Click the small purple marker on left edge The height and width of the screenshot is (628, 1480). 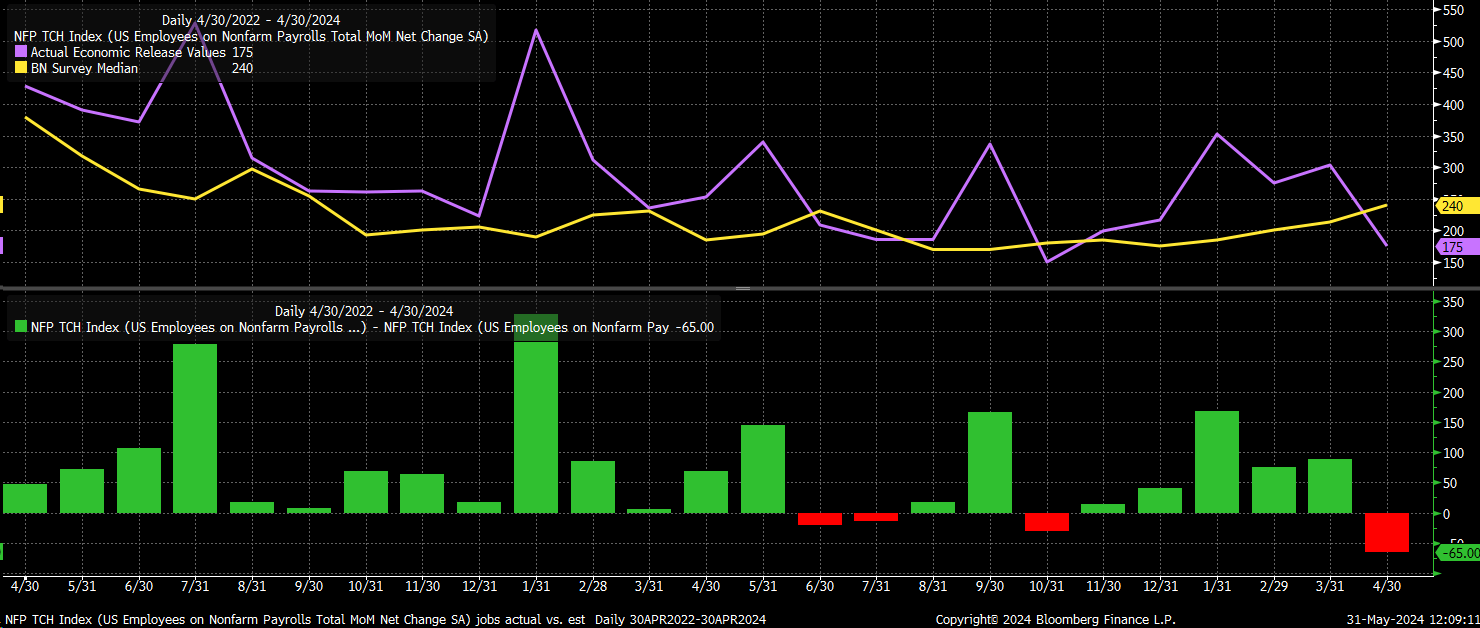2,245
